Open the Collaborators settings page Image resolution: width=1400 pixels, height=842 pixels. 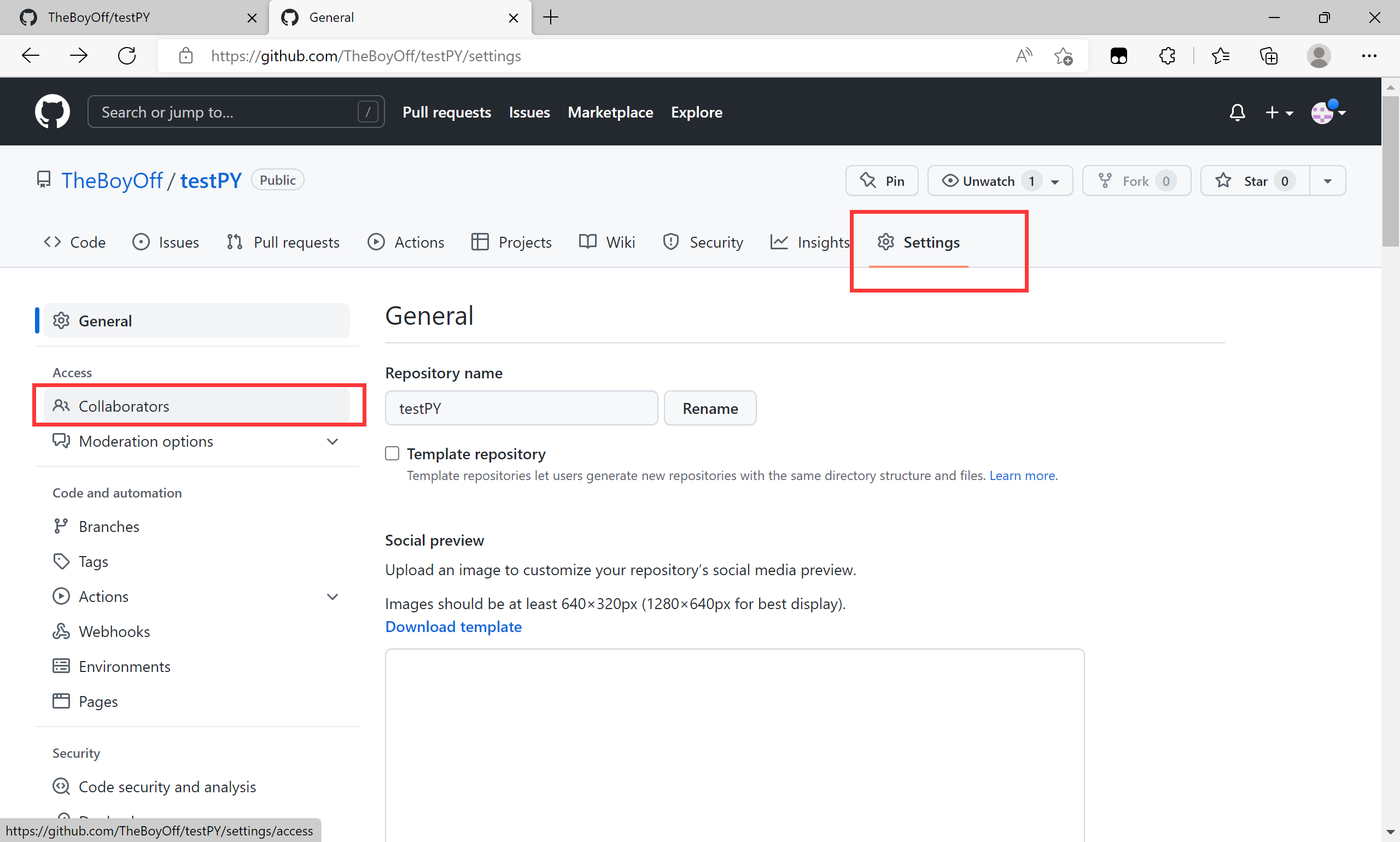[x=124, y=406]
